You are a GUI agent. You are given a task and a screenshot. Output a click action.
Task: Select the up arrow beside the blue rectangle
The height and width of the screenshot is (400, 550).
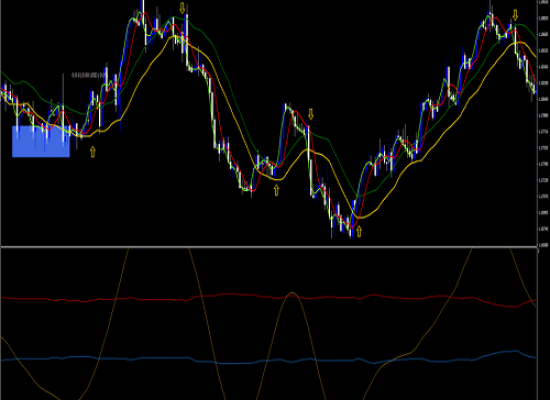tap(93, 152)
